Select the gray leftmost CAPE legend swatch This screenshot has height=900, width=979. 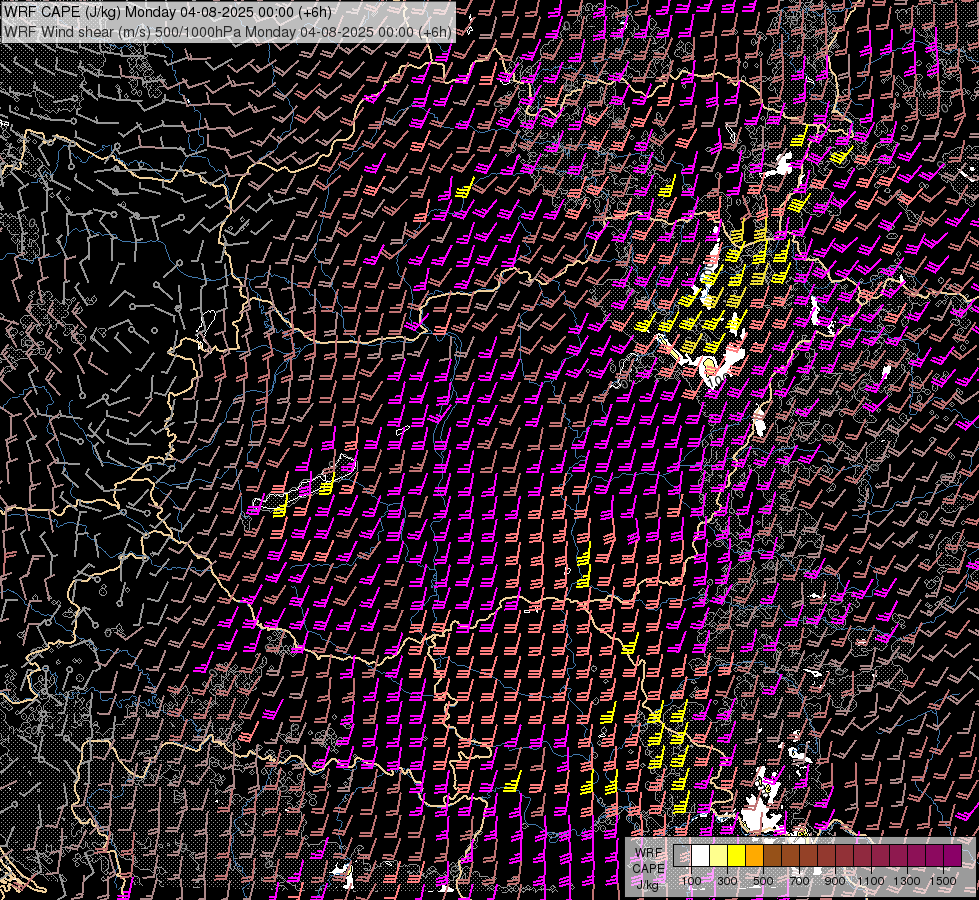(682, 856)
